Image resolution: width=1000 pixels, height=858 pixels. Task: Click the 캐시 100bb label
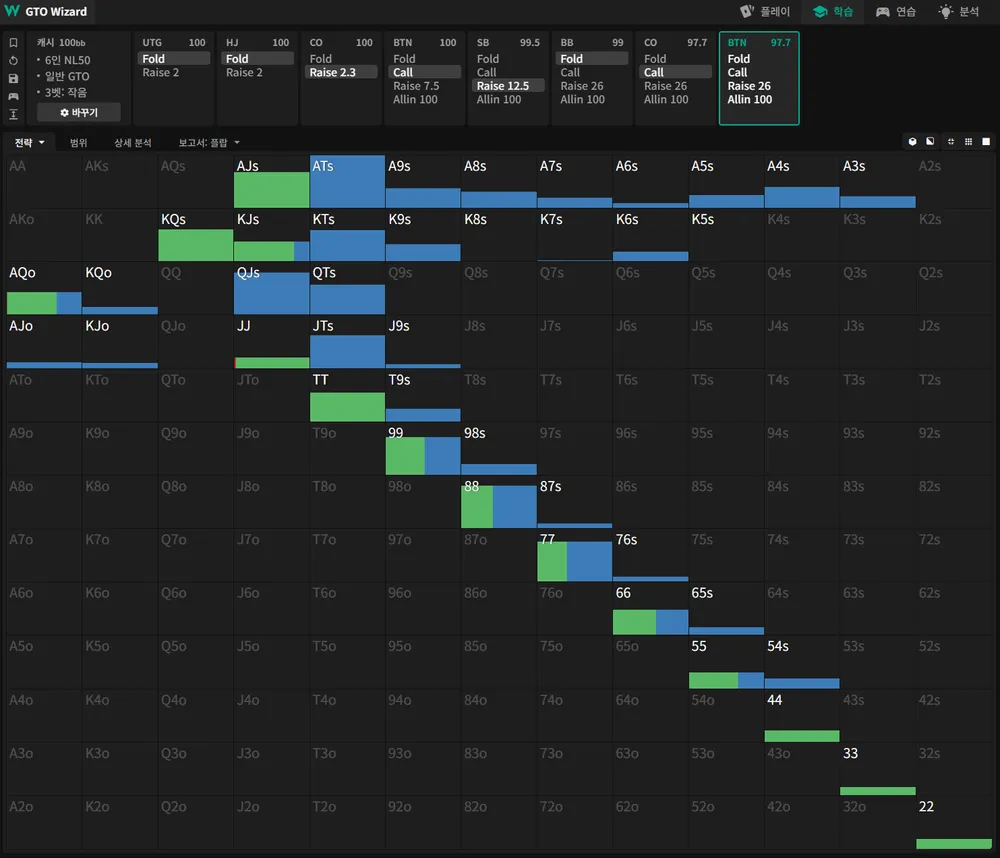[x=61, y=43]
